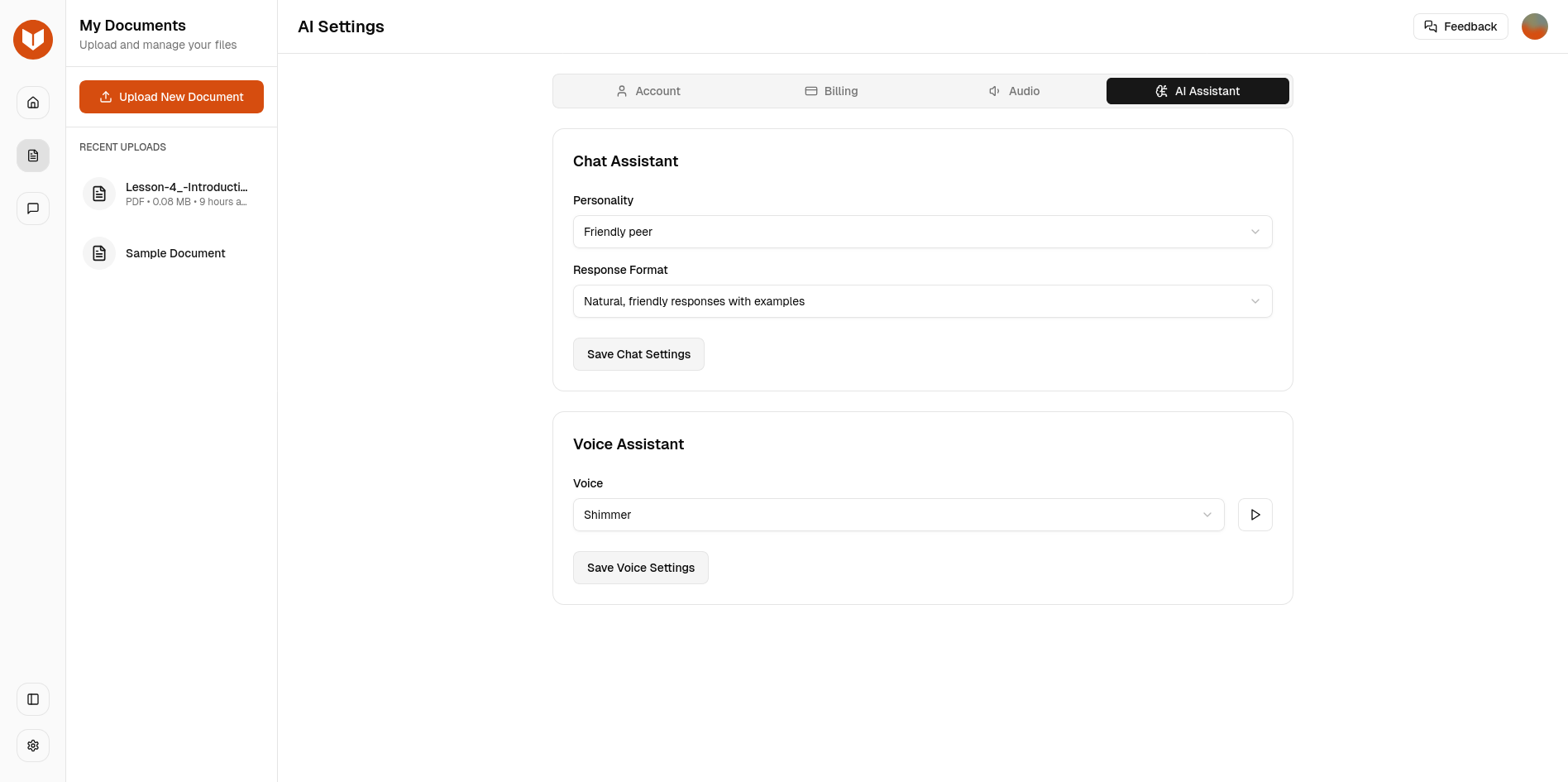This screenshot has height=782, width=1568.
Task: Click the app logo at the top left
Action: coord(32,39)
